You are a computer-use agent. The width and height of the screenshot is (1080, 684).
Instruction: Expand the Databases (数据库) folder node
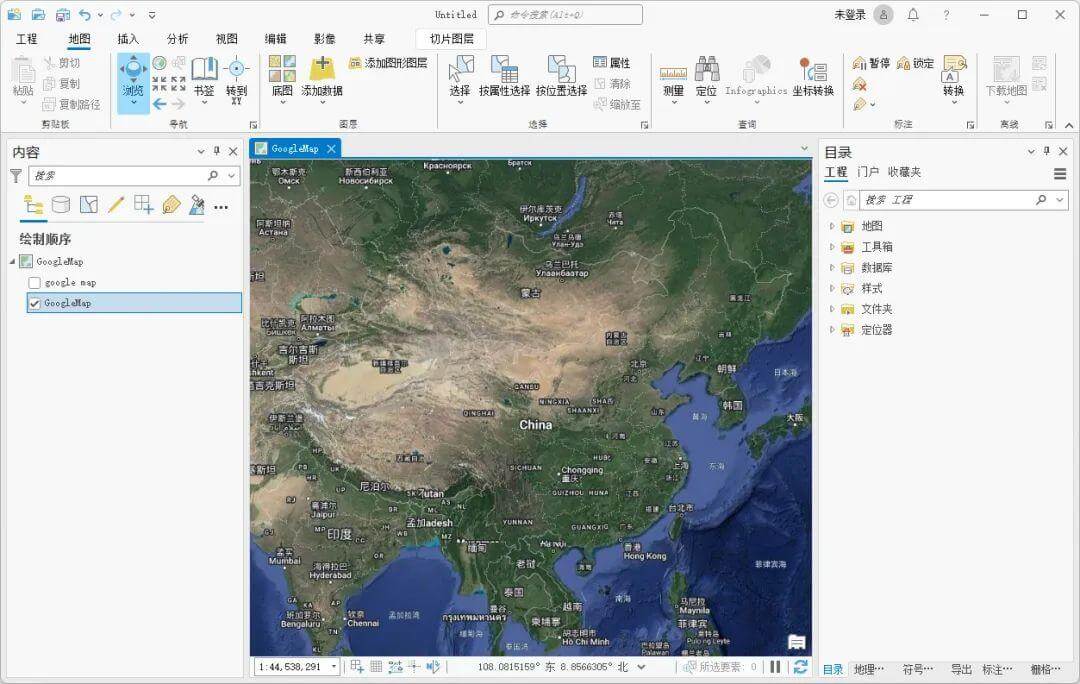[x=832, y=268]
